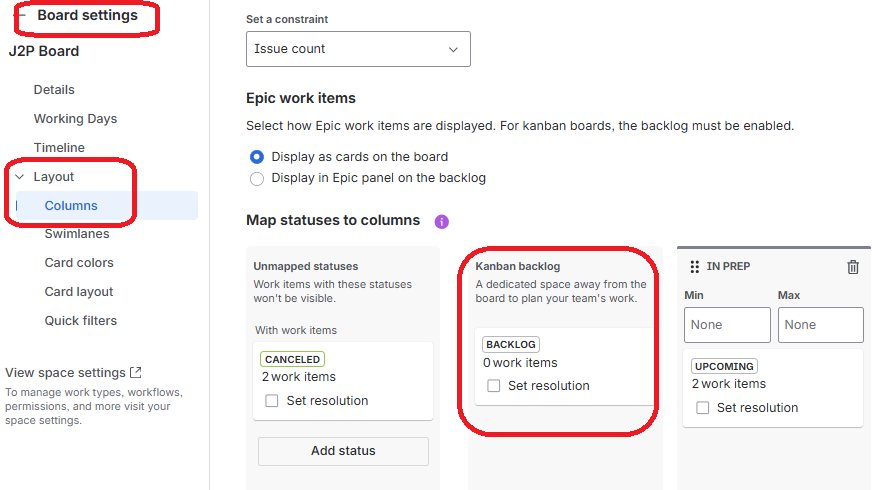
Task: Click the external link icon by View space settings
Action: point(136,372)
